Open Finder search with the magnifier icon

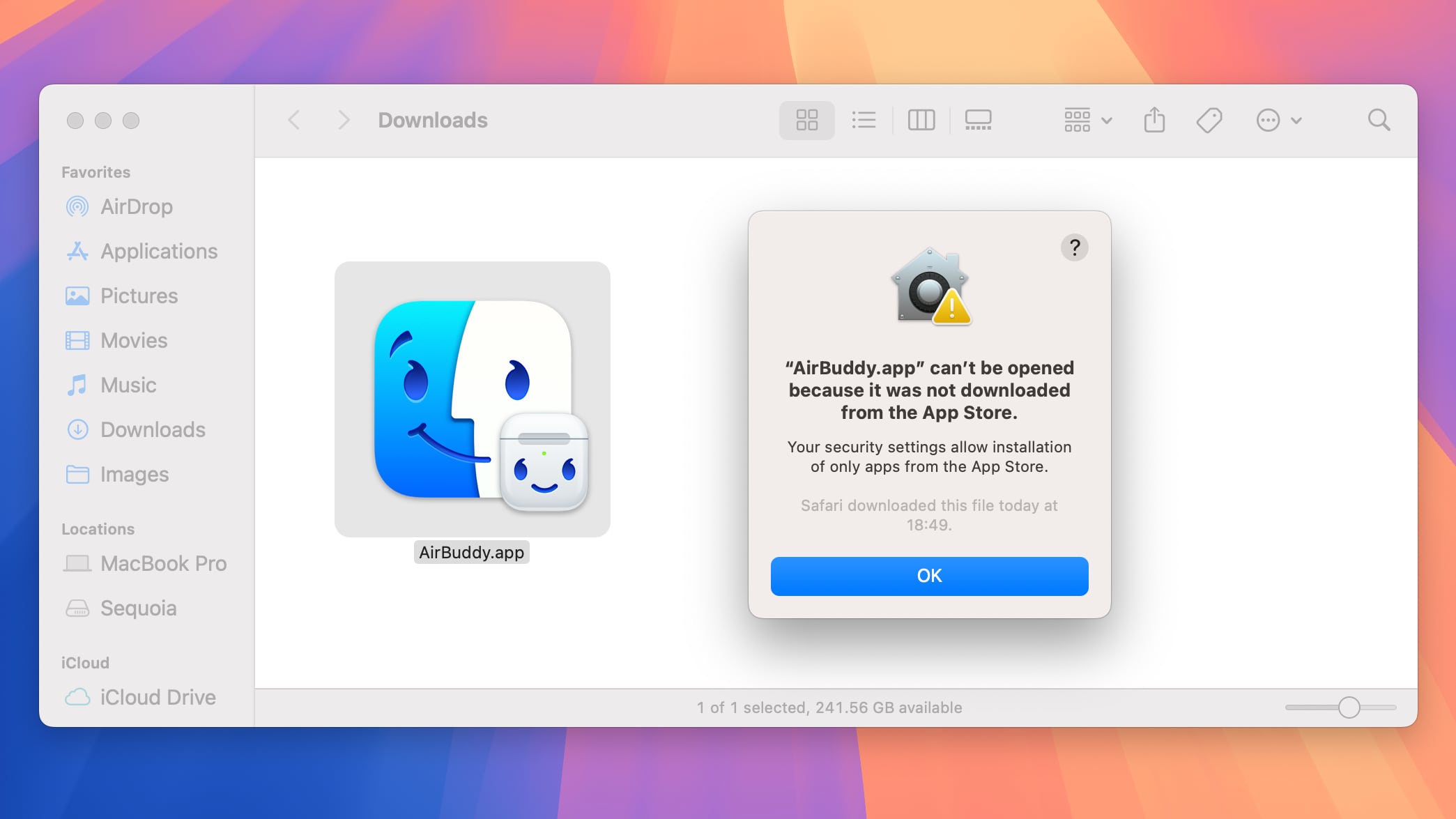1378,120
